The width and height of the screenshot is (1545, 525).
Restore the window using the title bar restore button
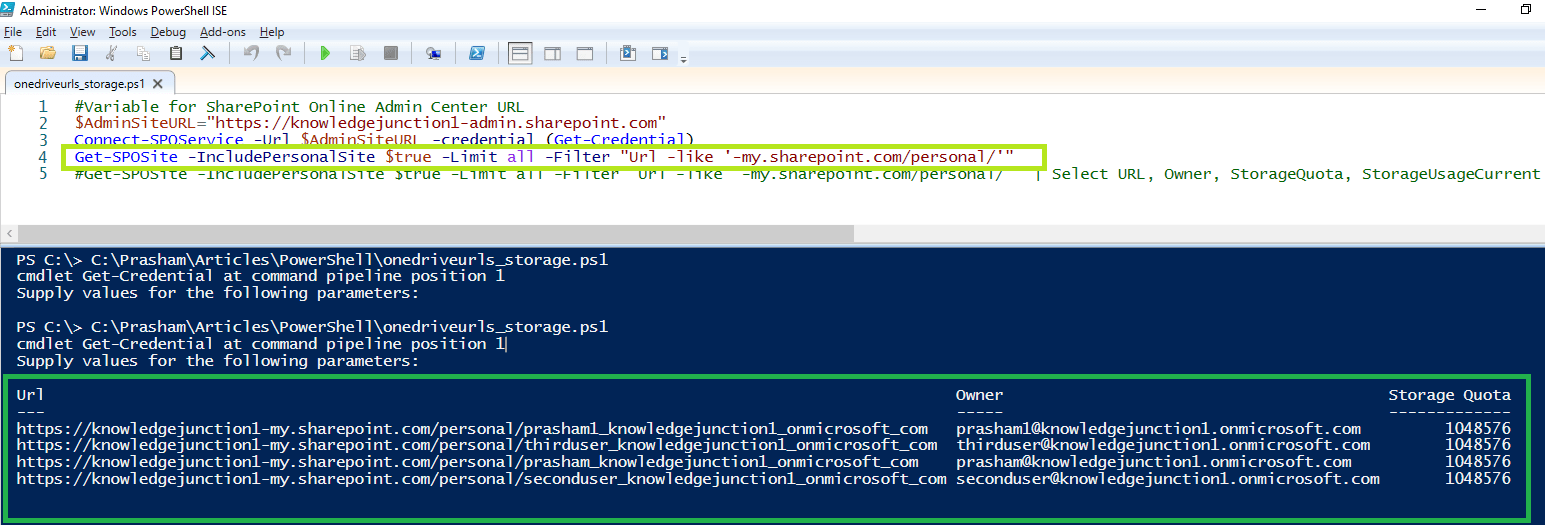pos(1526,9)
